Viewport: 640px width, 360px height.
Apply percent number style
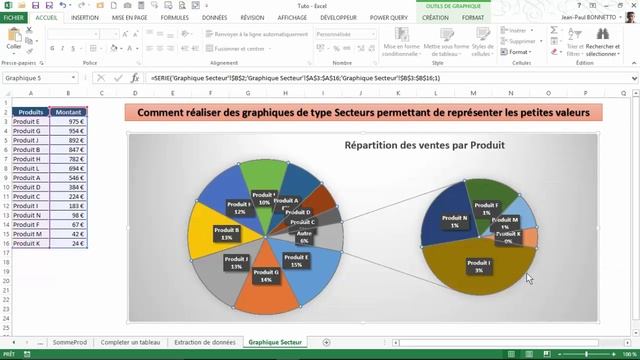coord(336,49)
